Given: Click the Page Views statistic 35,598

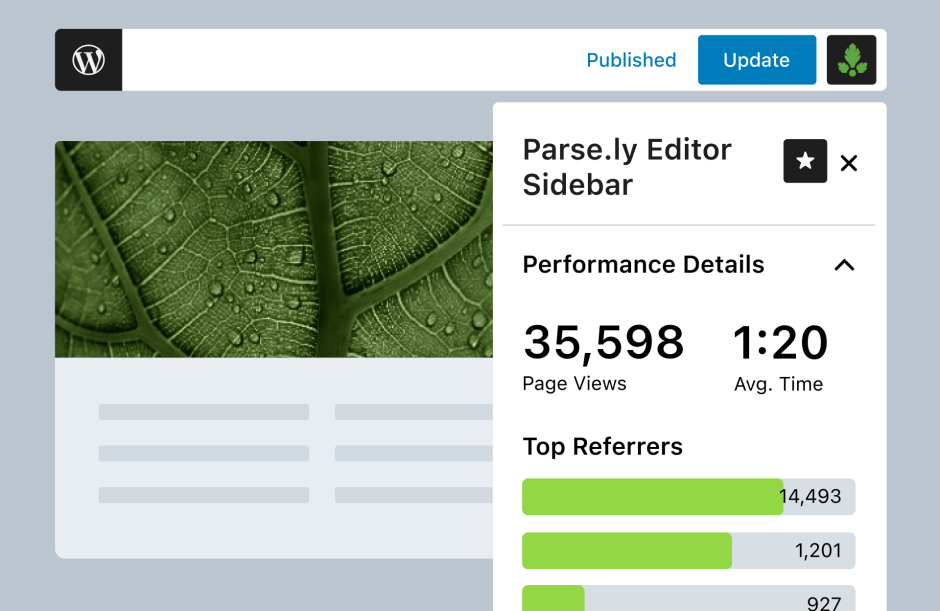Looking at the screenshot, I should tap(603, 343).
